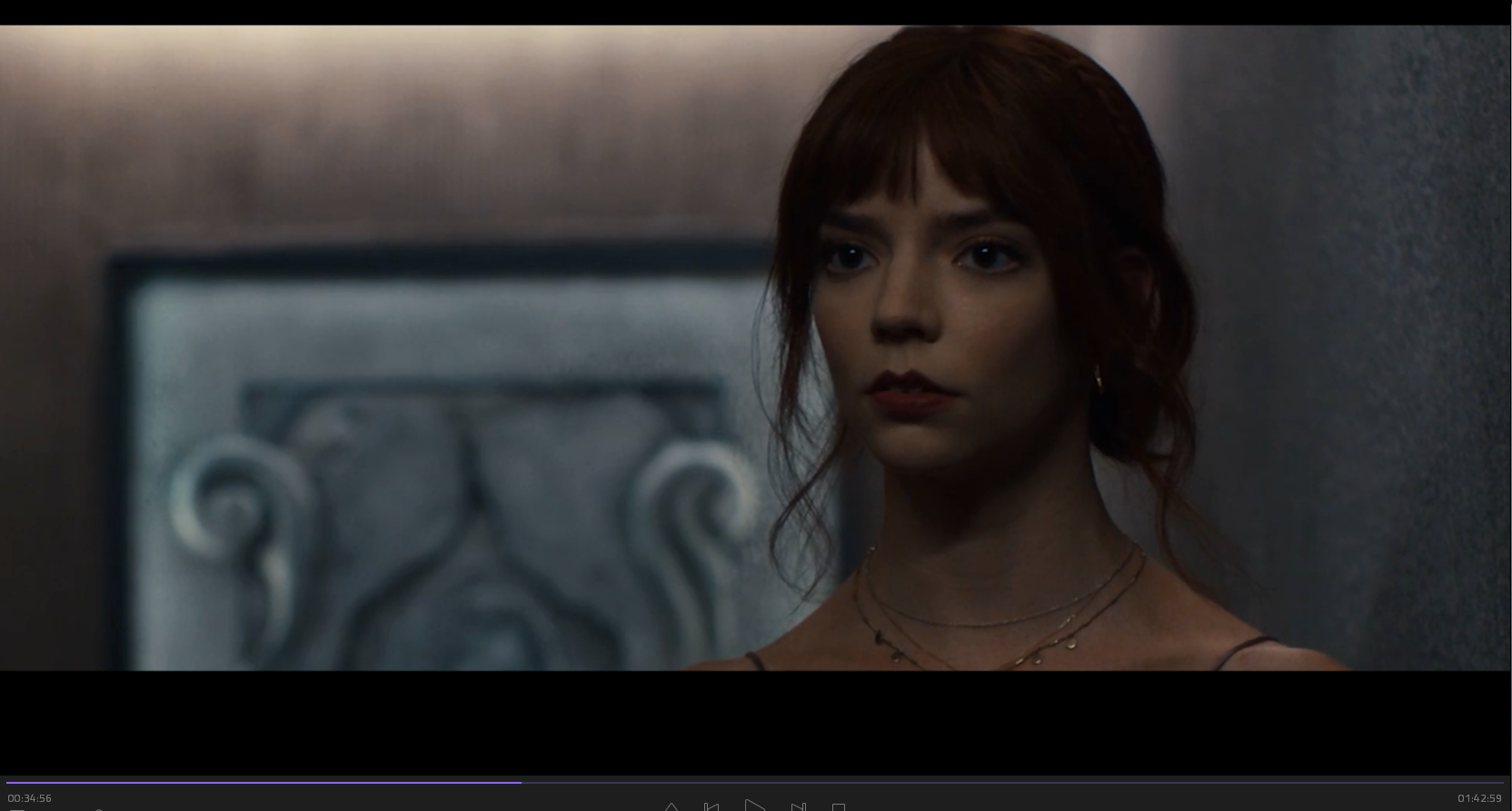Click the upward triangle eject icon
Image resolution: width=1512 pixels, height=811 pixels.
click(671, 806)
